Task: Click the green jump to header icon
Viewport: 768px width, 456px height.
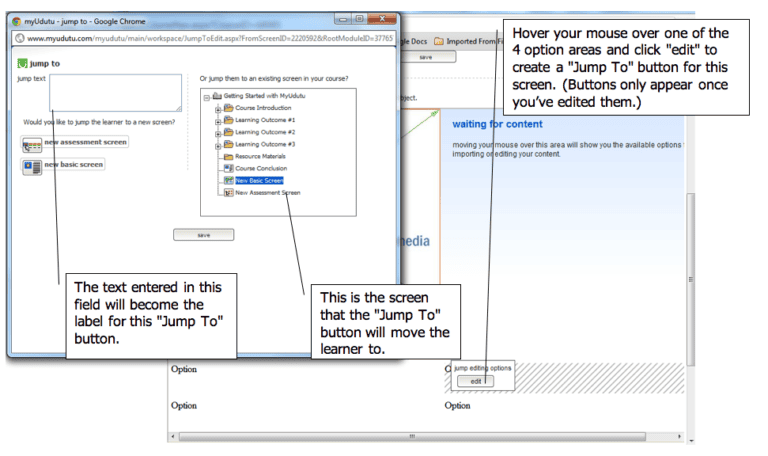Action: (23, 64)
